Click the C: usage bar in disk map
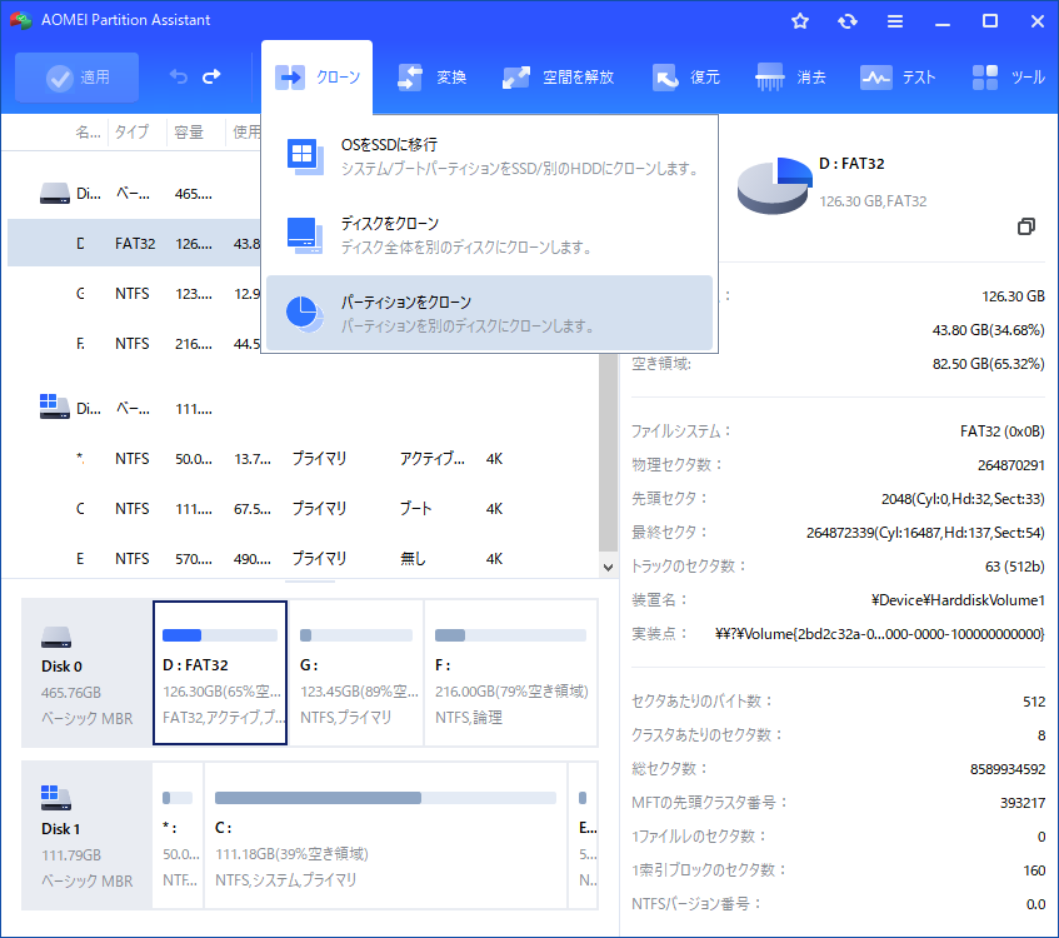This screenshot has height=938, width=1059. coord(385,798)
